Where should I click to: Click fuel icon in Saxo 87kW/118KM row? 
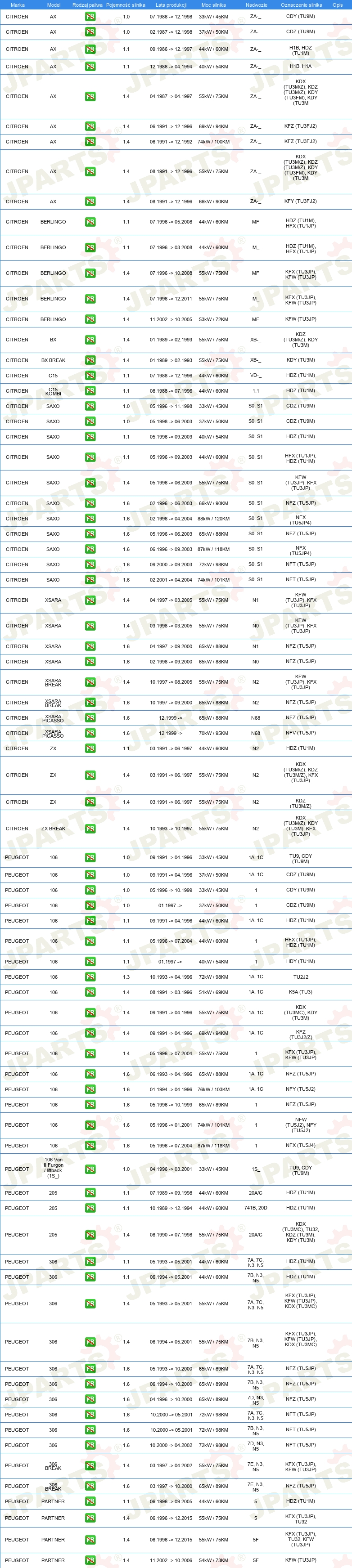pos(90,550)
